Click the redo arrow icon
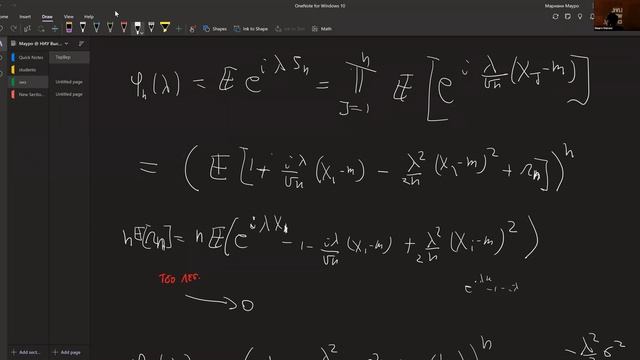Viewport: 640px width, 360px height. (14, 29)
